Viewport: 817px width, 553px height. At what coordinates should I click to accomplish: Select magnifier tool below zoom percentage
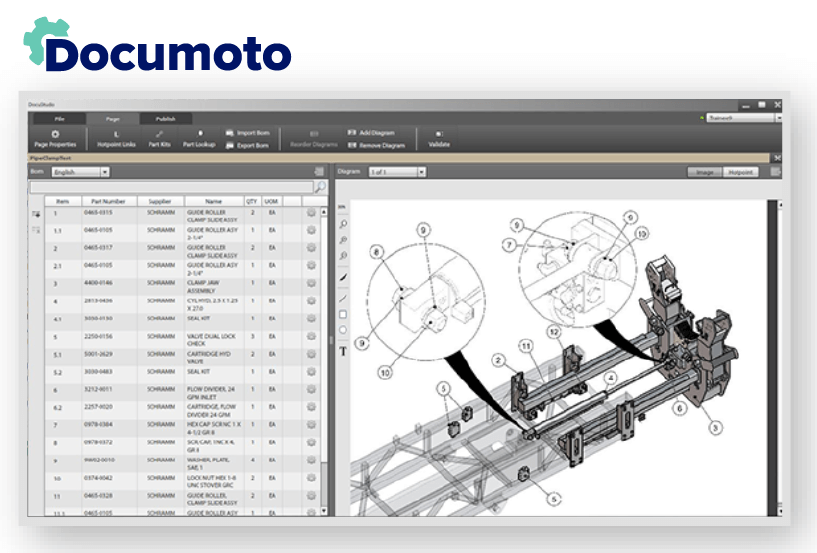pyautogui.click(x=343, y=224)
